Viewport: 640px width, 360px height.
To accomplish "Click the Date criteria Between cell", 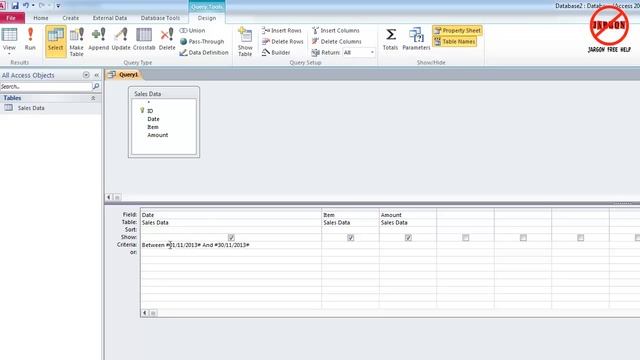I will pos(231,245).
